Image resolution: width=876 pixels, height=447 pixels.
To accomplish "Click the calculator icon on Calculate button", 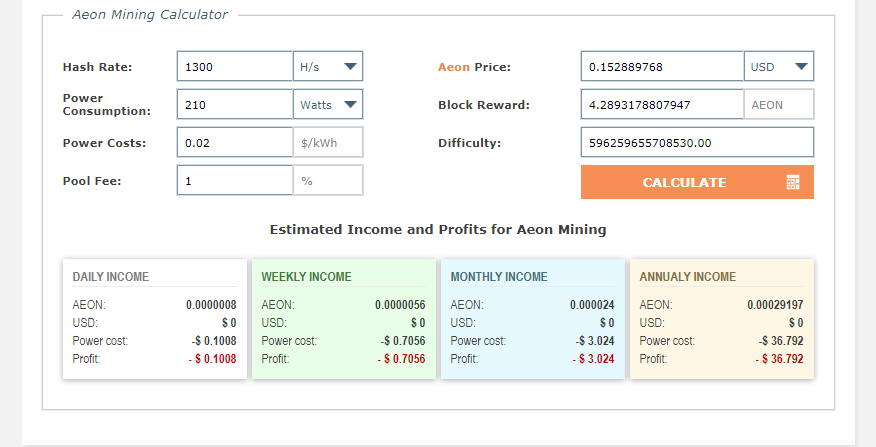I will point(793,182).
